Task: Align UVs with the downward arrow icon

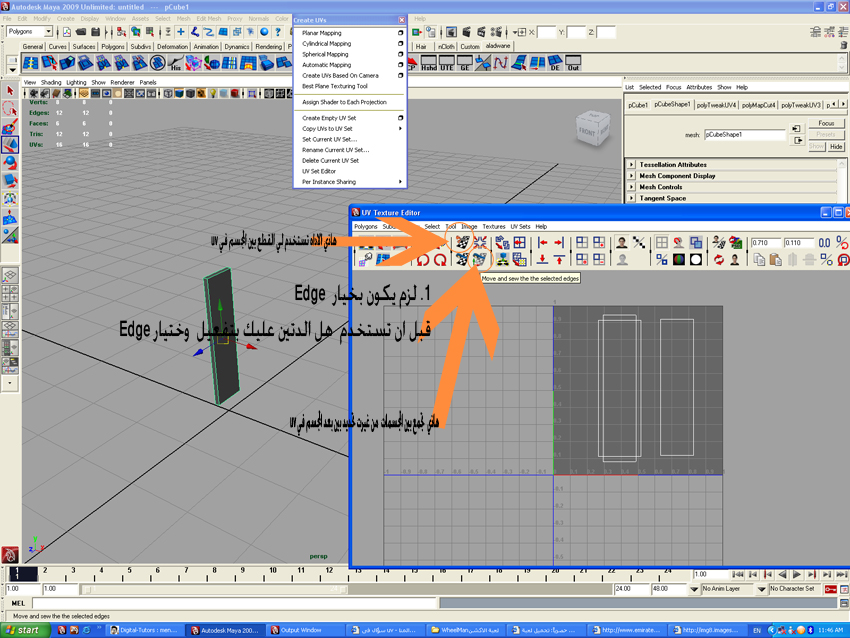Action: (543, 260)
